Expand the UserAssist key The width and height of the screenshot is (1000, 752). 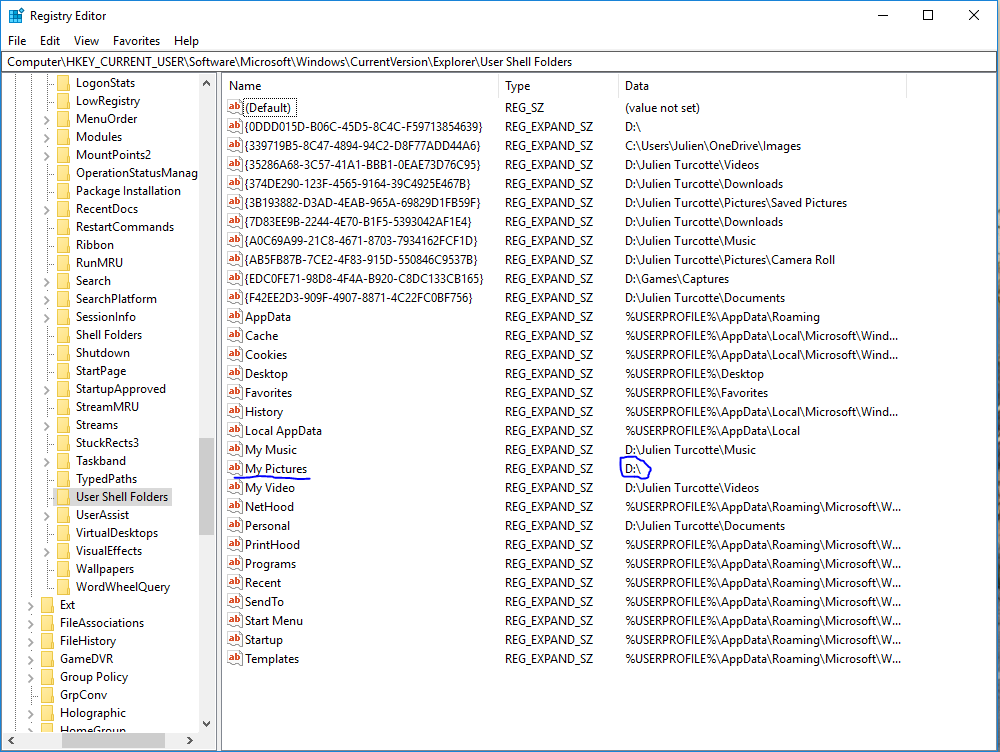point(47,515)
